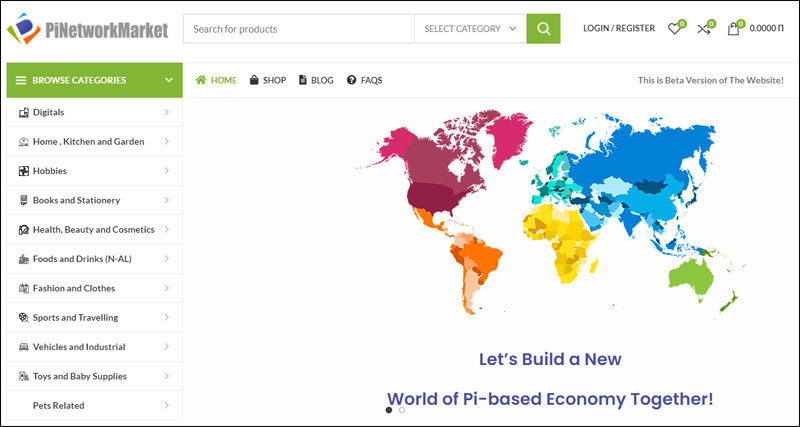Click the Health, Beauty and Cosmetics icon

[x=23, y=230]
